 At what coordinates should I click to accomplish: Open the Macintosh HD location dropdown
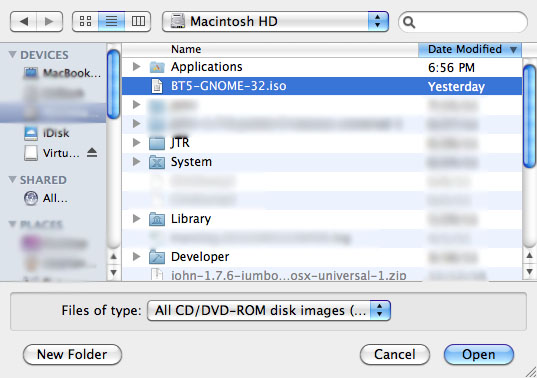275,22
